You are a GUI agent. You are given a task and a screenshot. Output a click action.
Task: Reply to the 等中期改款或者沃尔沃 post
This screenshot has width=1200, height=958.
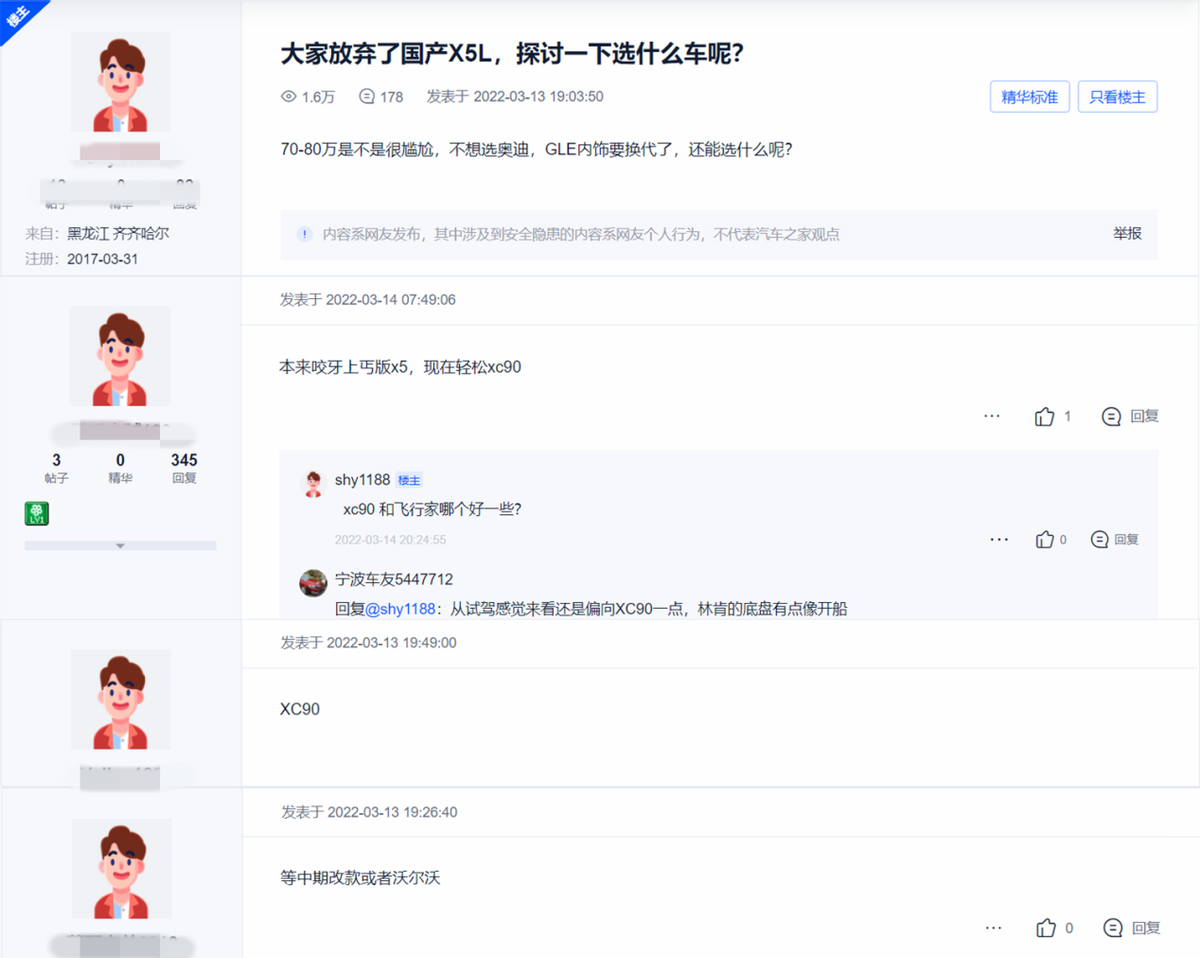1131,928
